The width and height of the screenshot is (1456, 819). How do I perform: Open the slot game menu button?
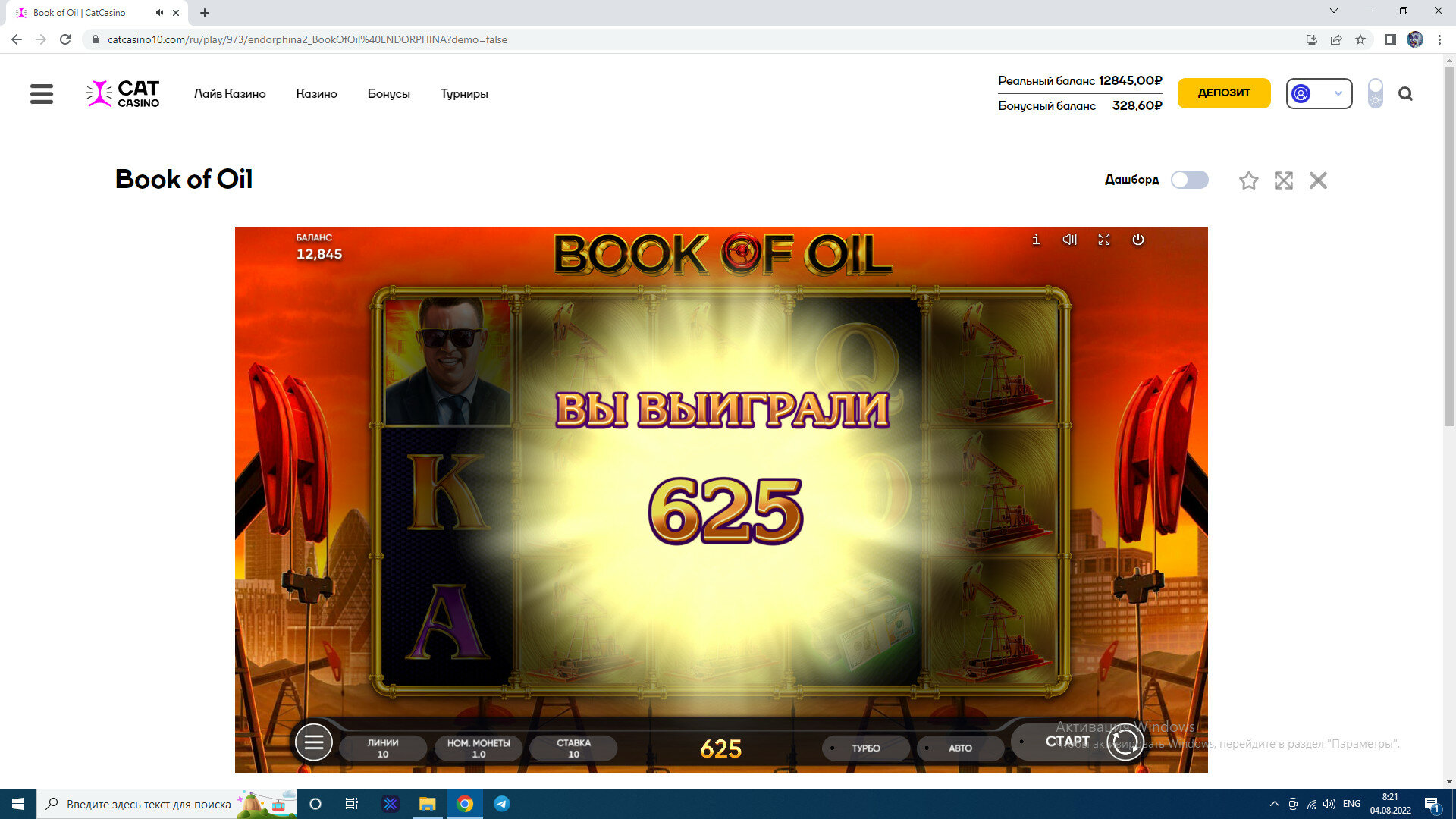313,742
